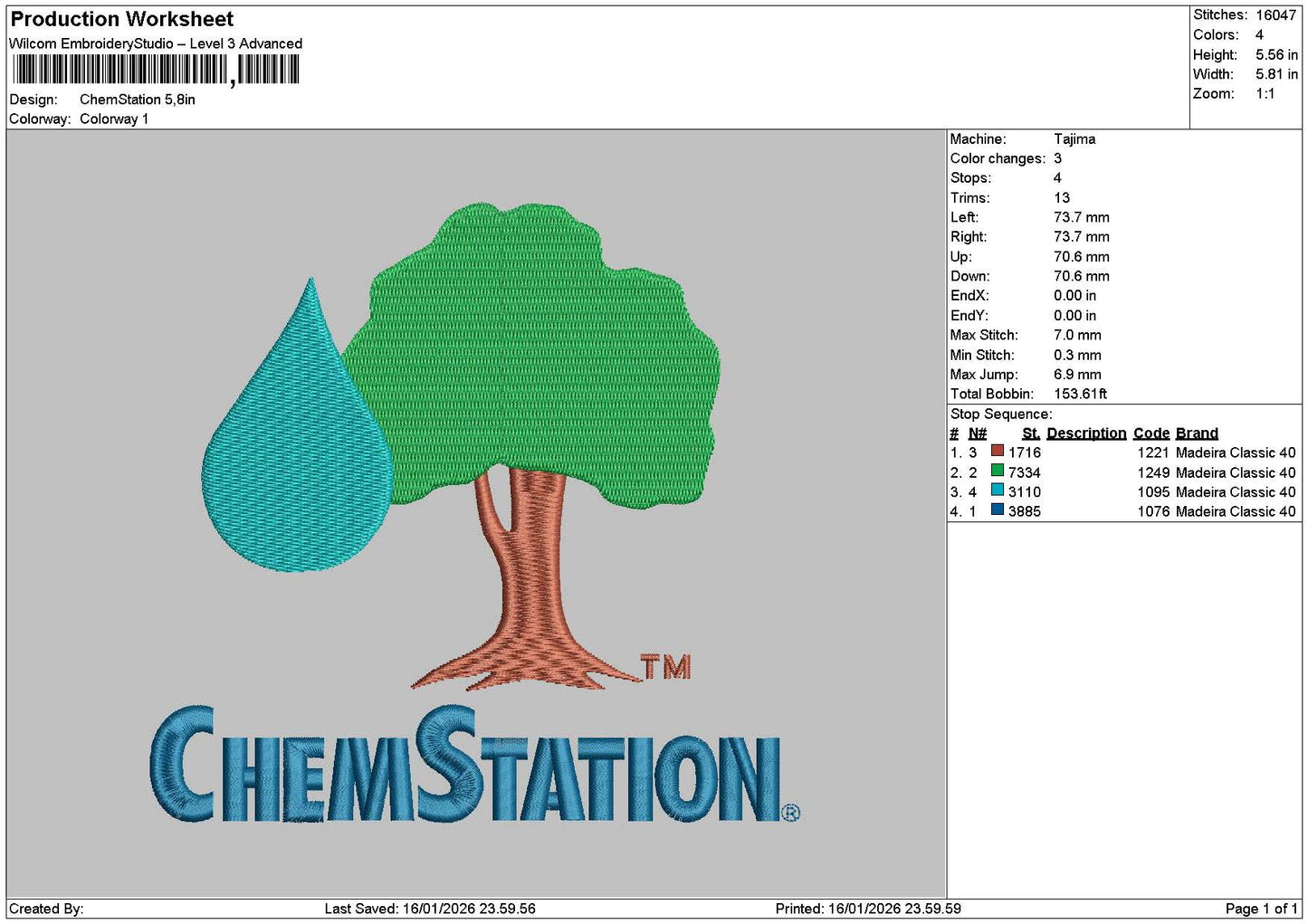Click the 'Printed: 16/01/2026 23.59.59' text

[x=868, y=909]
